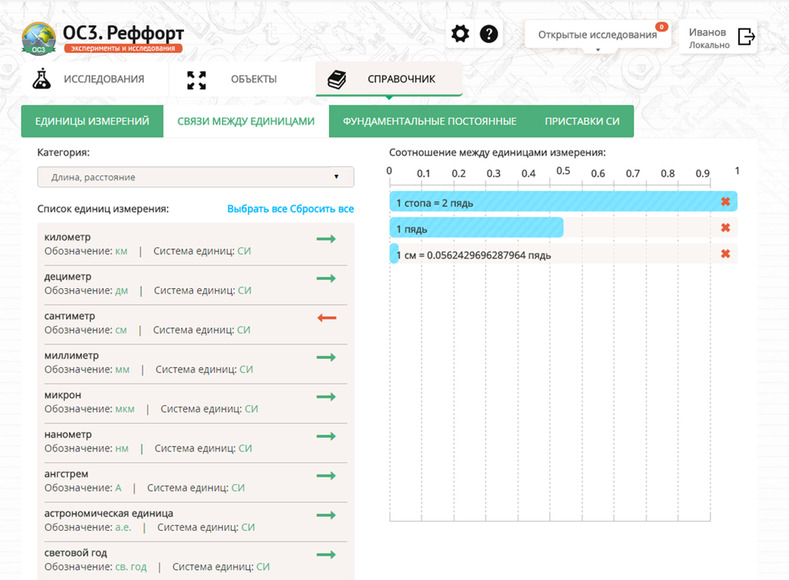Remove the '1 стопа = 2 пядь' bar

[725, 202]
